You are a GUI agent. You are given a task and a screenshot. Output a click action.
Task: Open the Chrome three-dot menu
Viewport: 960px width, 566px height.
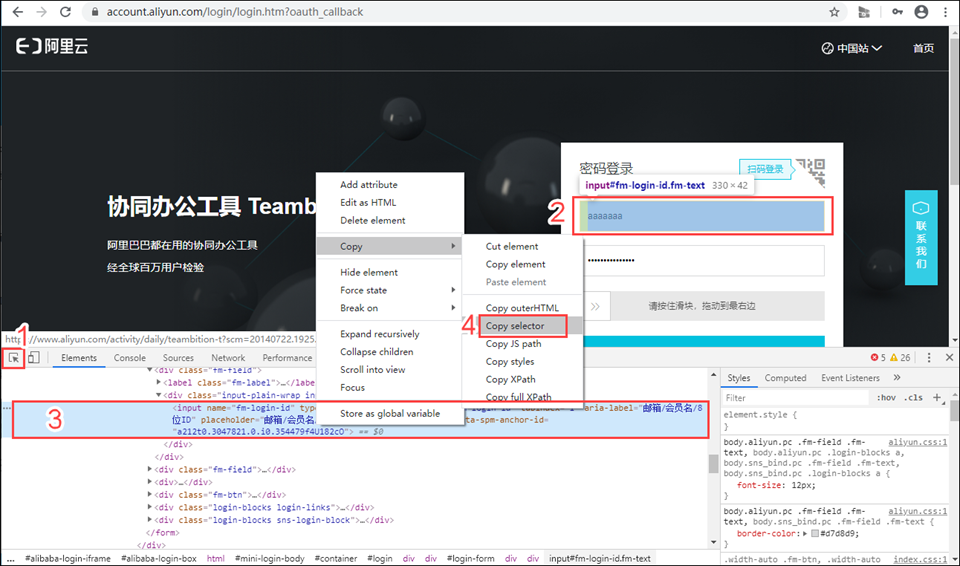[945, 12]
